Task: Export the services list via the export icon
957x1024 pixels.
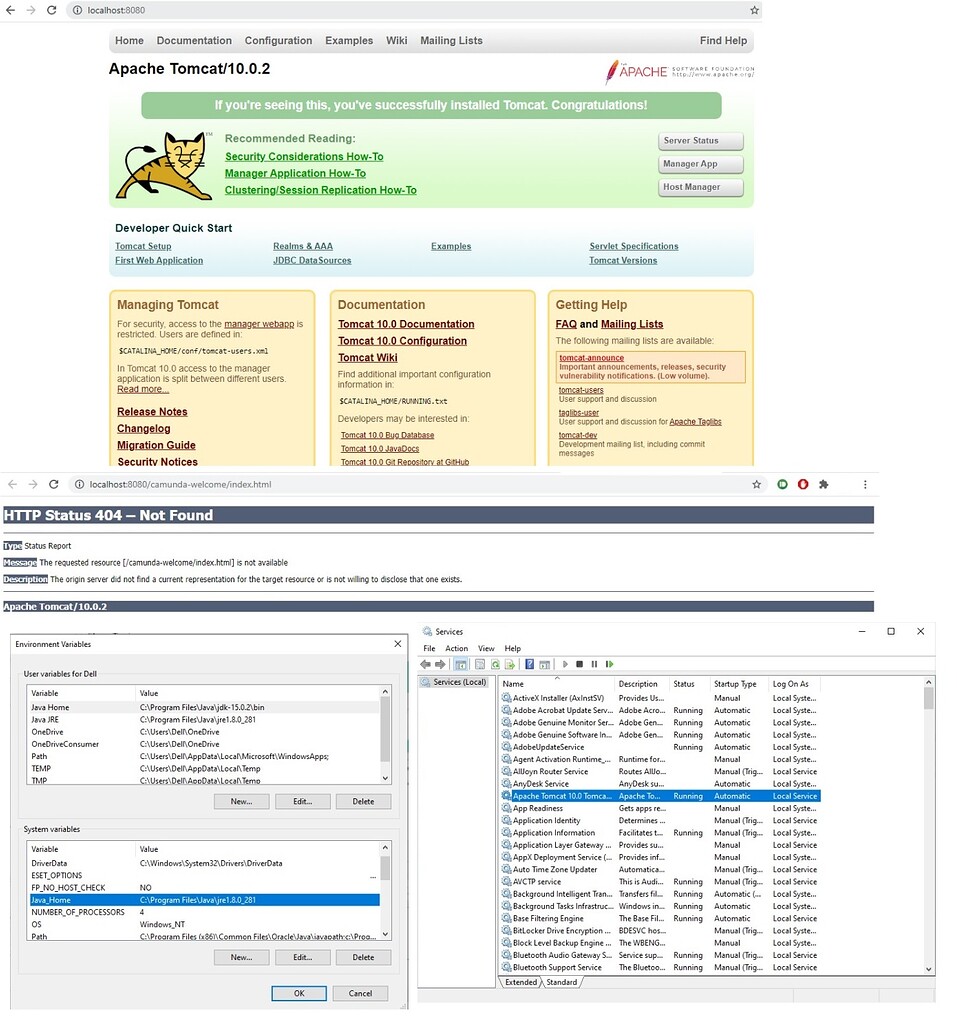Action: (510, 663)
